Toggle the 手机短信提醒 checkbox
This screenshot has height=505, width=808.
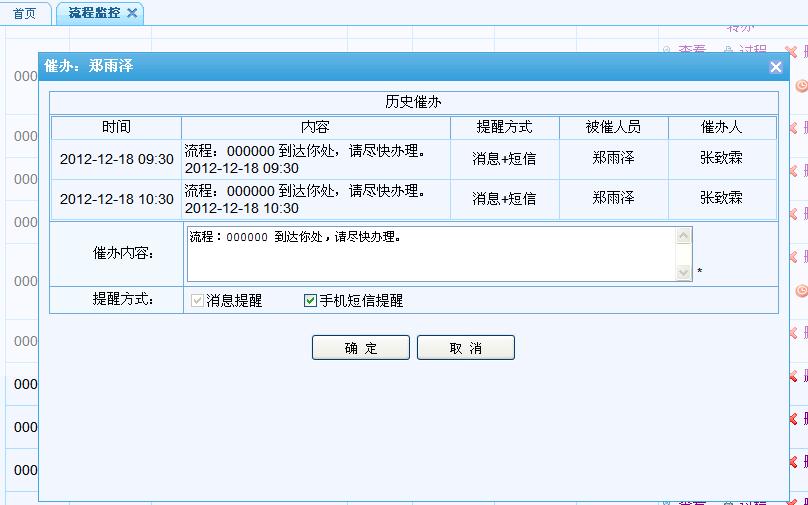click(310, 300)
